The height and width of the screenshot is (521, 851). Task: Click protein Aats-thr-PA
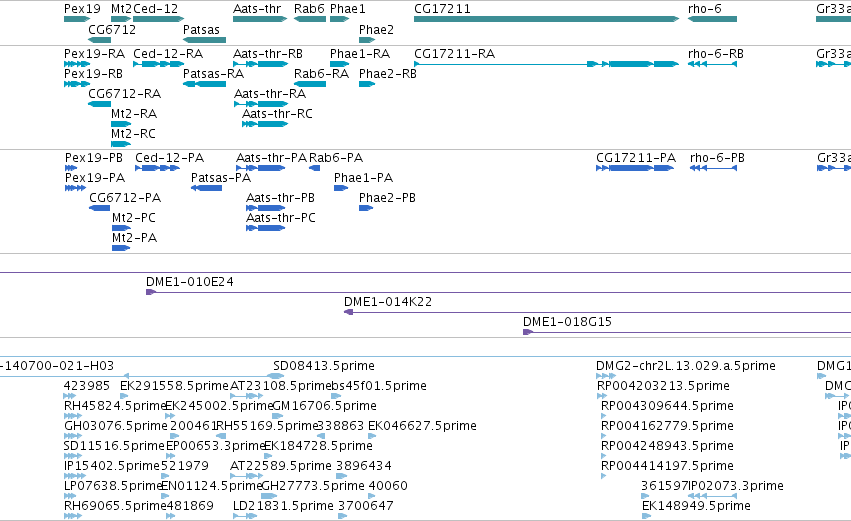coord(272,158)
